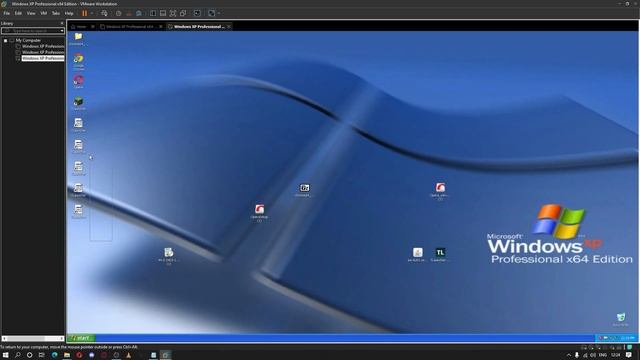Open File Explorer from the taskbar
Screen dimensions: 640x360
click(x=67, y=355)
